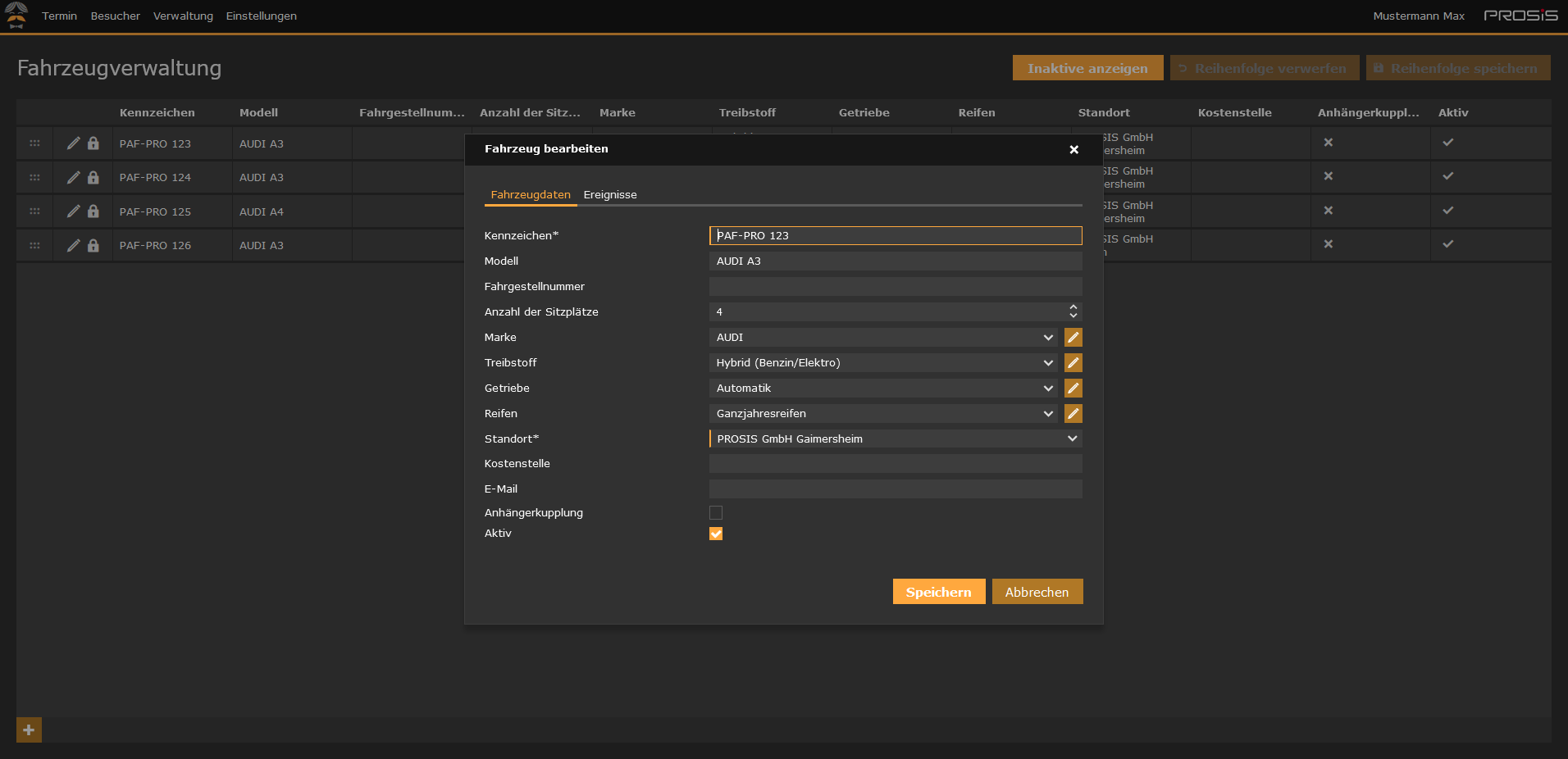Edit the vehicle PAF-PRO 124 row
The width and height of the screenshot is (1568, 759).
click(x=72, y=177)
